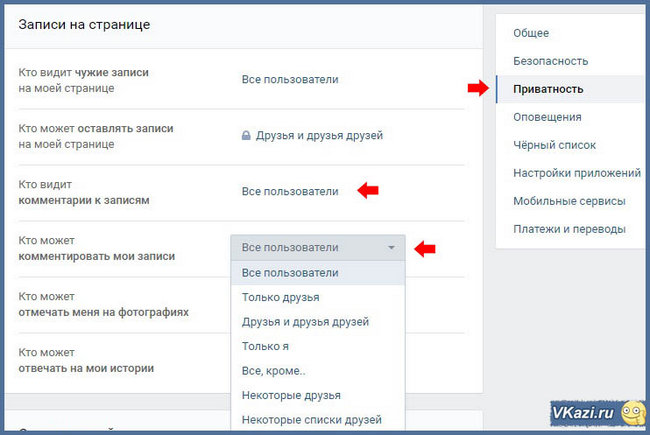Click the dropdown arrow in comment-permission combo
The width and height of the screenshot is (650, 435).
pos(391,248)
